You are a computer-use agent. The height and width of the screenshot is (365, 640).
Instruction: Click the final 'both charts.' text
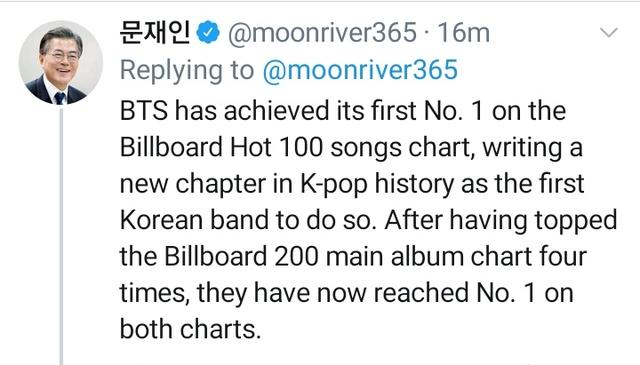pyautogui.click(x=190, y=329)
